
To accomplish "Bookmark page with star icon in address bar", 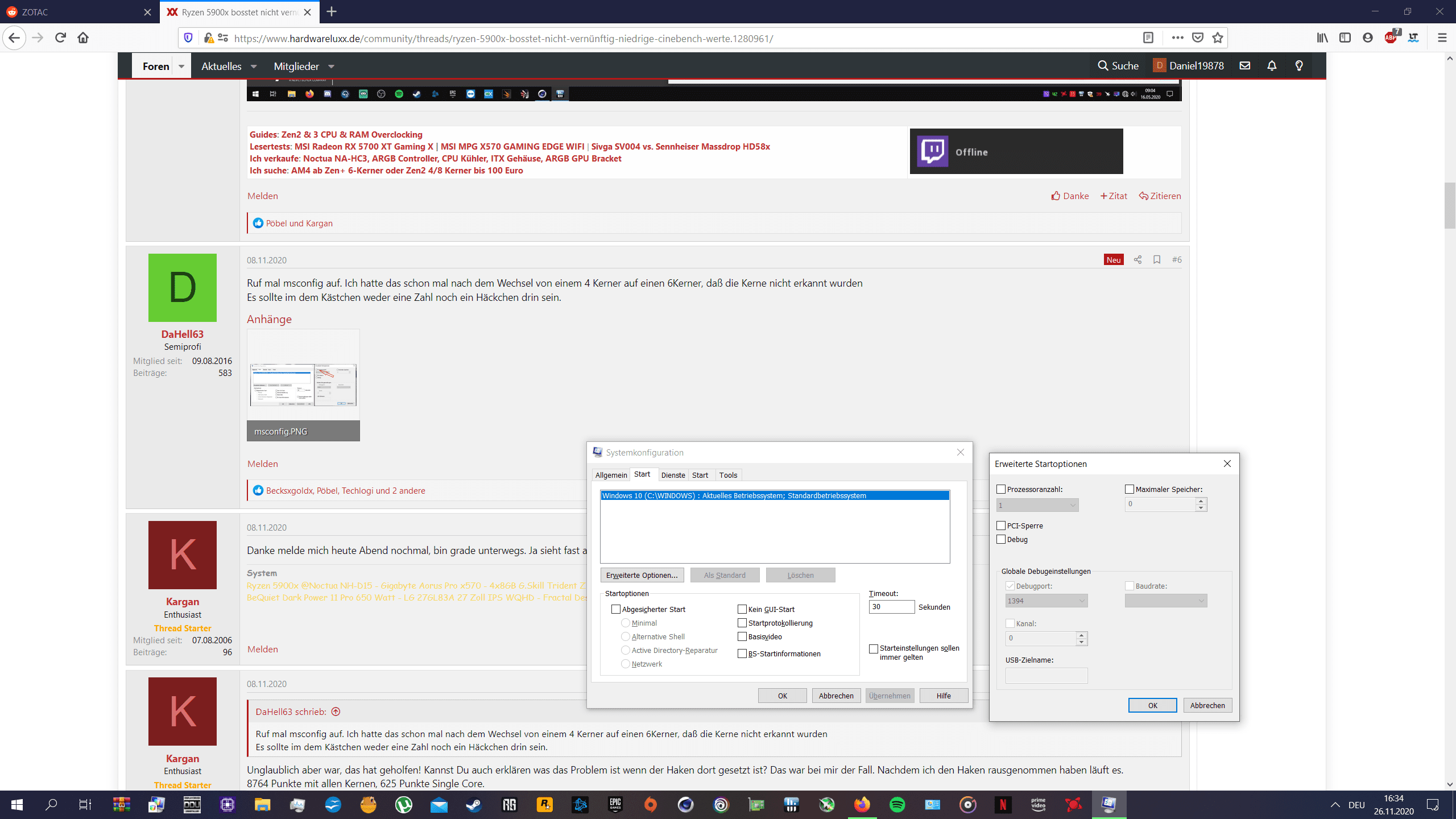I will pyautogui.click(x=1218, y=38).
